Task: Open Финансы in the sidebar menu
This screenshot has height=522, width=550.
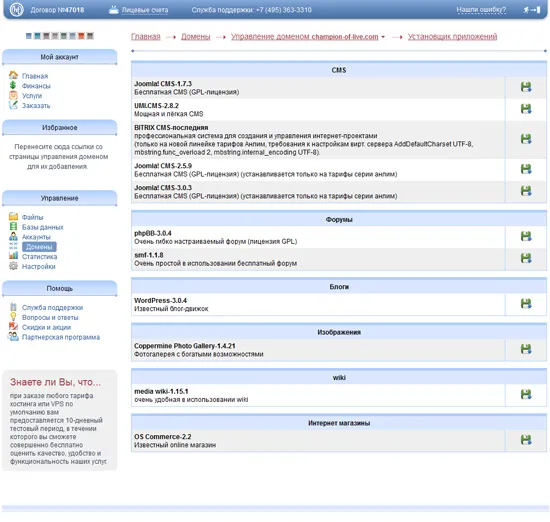Action: (x=36, y=86)
